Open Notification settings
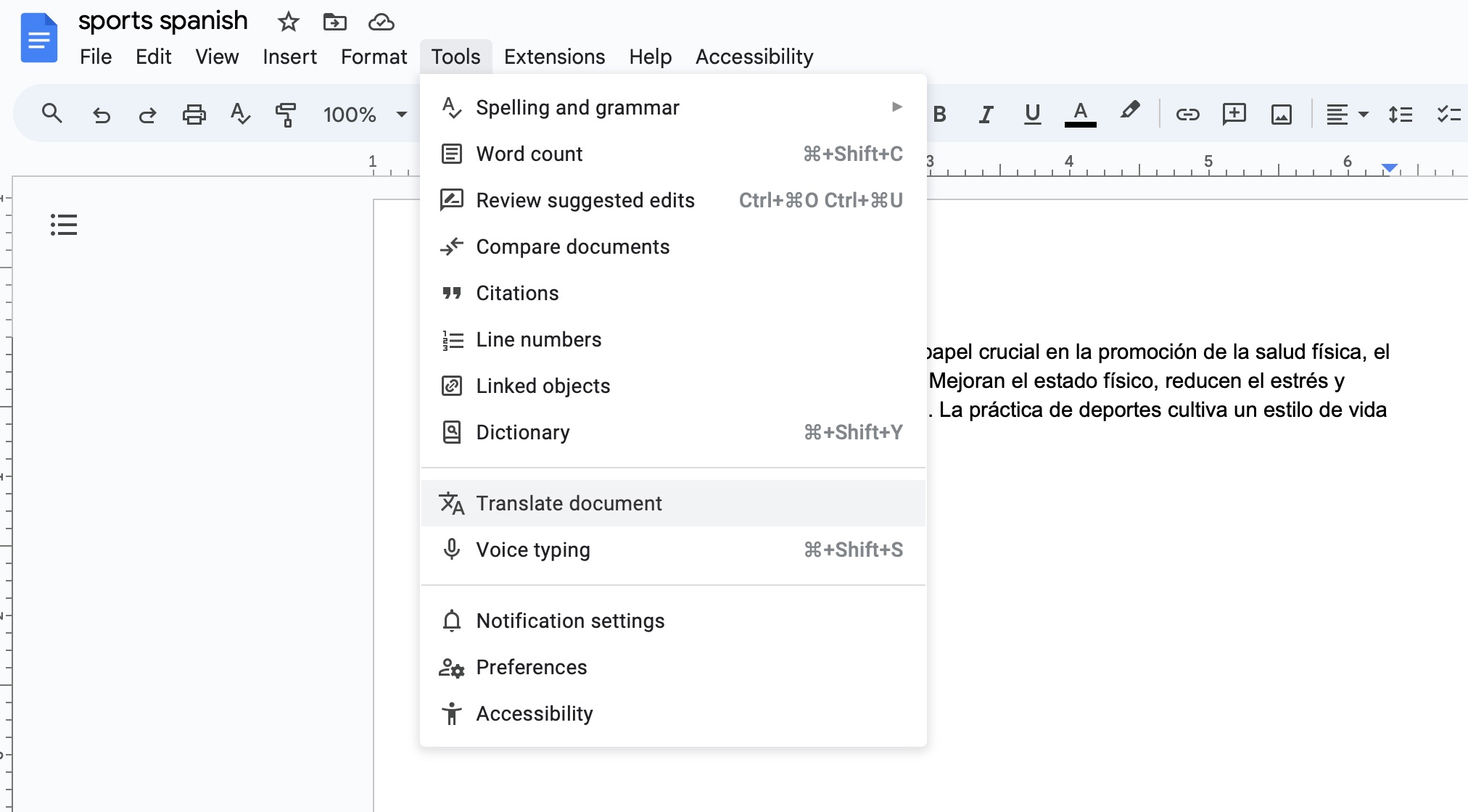 click(x=673, y=621)
